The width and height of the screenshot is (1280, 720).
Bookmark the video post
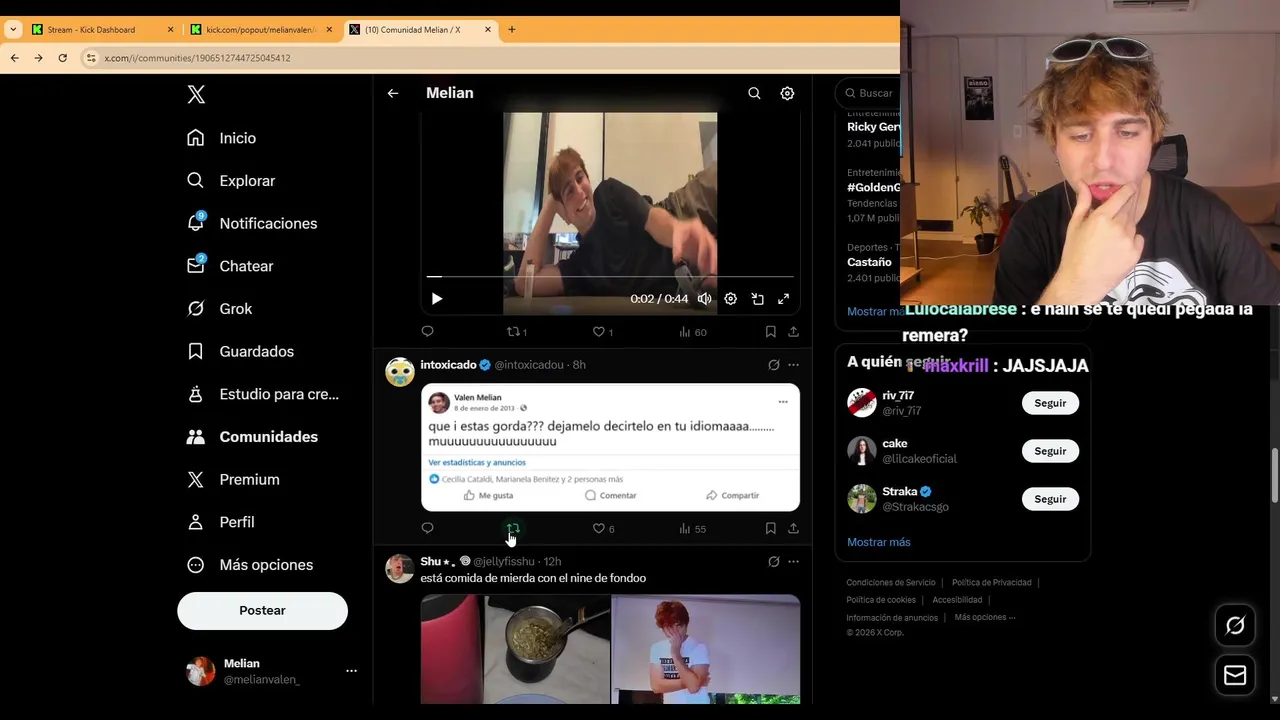coord(770,331)
